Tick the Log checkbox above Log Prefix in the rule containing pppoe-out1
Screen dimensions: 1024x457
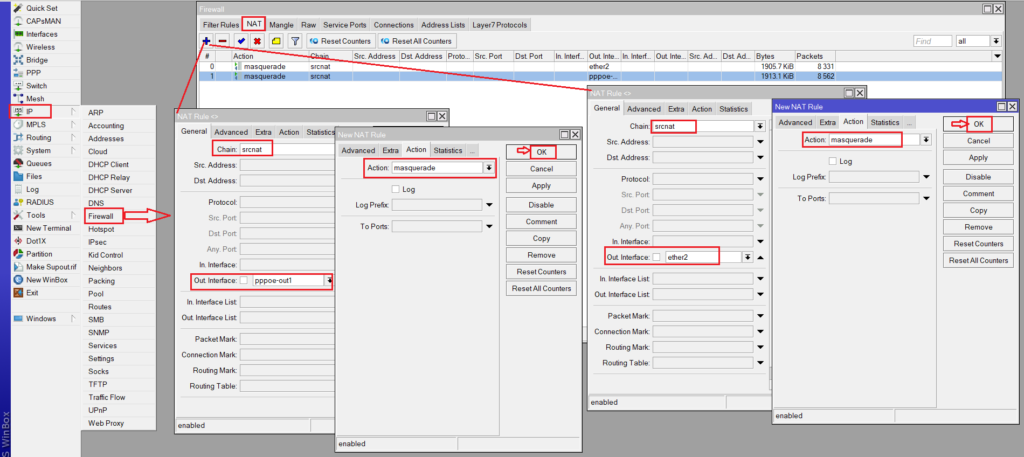[396, 188]
